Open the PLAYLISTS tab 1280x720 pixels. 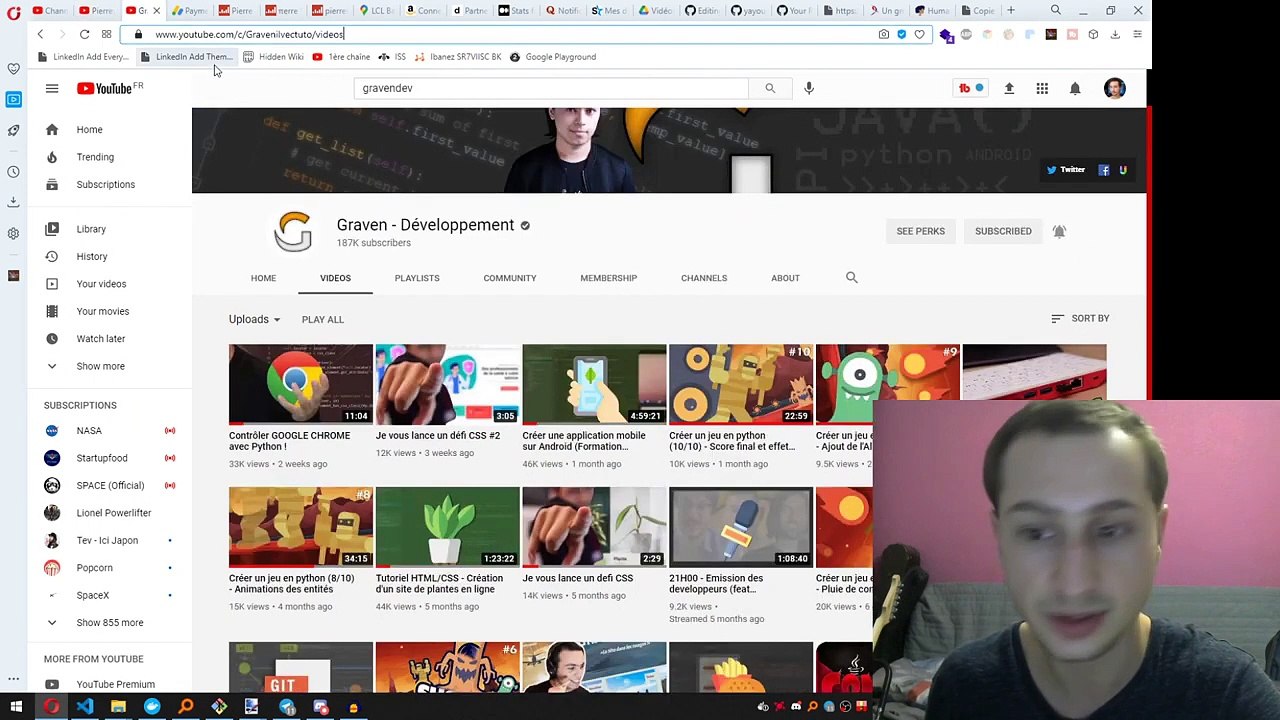coord(417,278)
